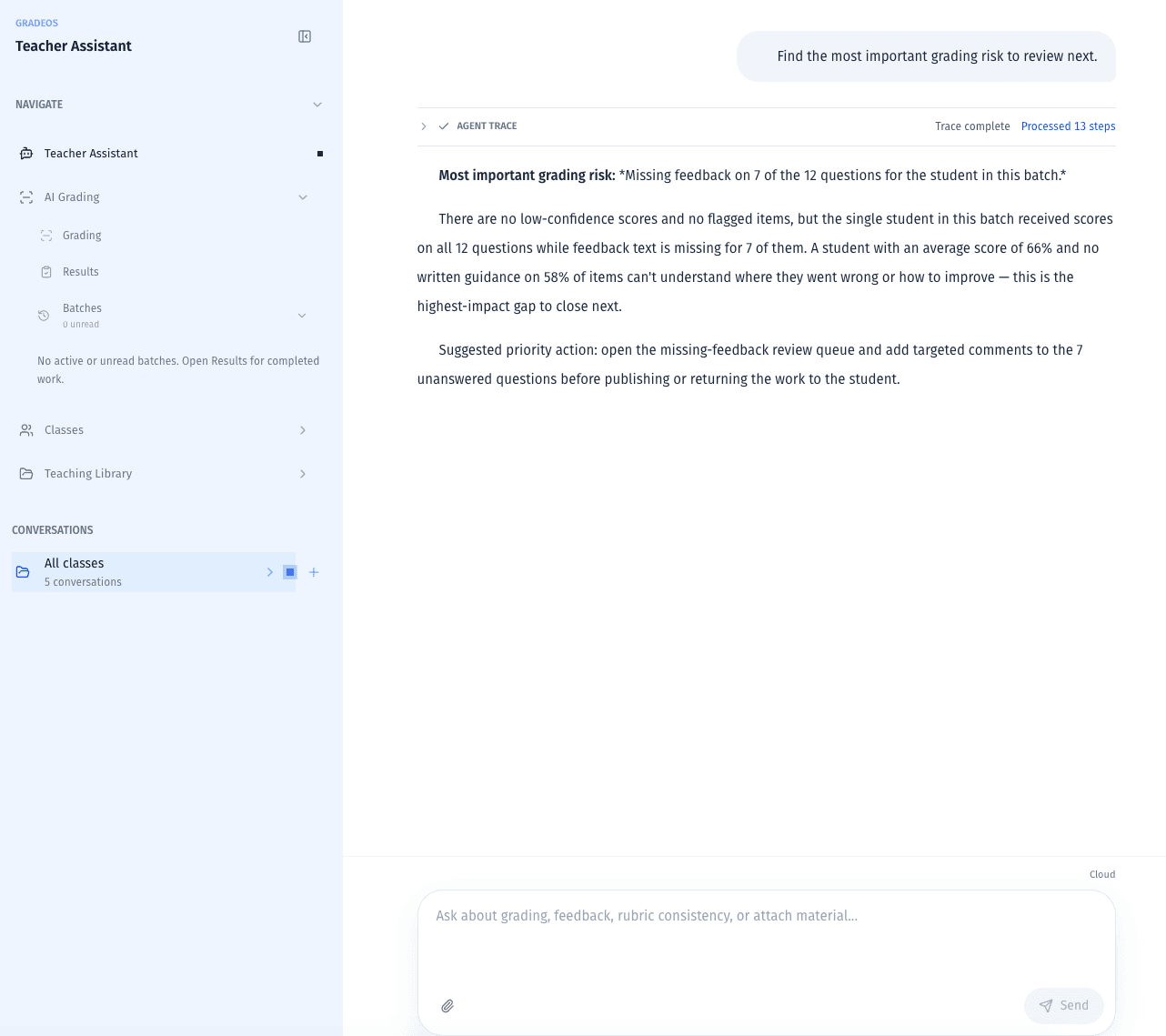This screenshot has height=1036, width=1166.
Task: Click the Batches history icon
Action: click(44, 316)
